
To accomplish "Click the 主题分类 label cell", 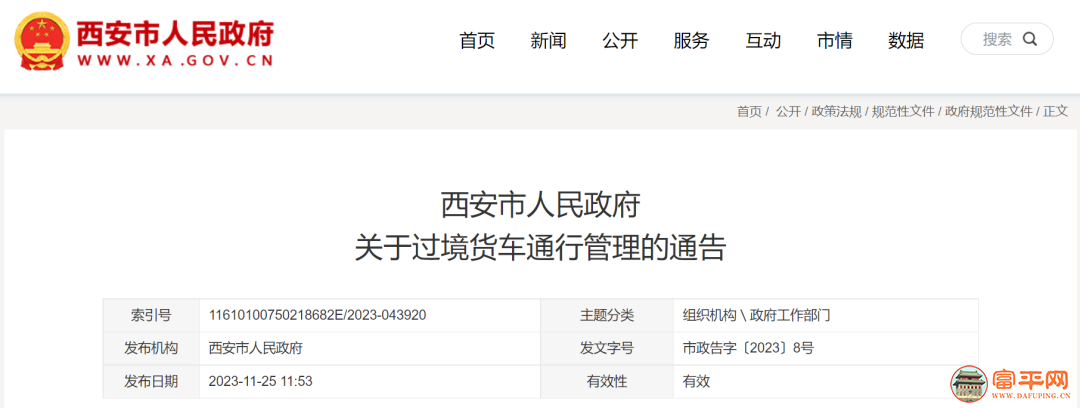I will 607,316.
